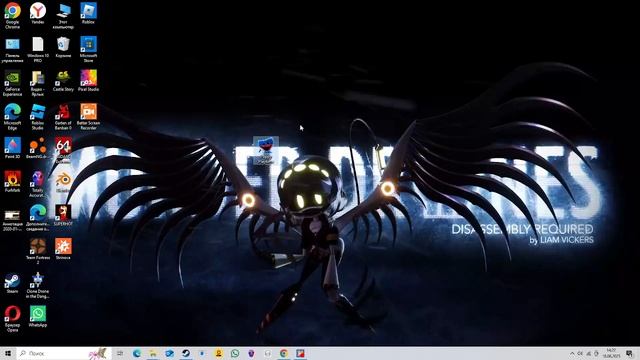
Task: Launch the SUPERHOT desktop shortcut
Action: [x=63, y=216]
